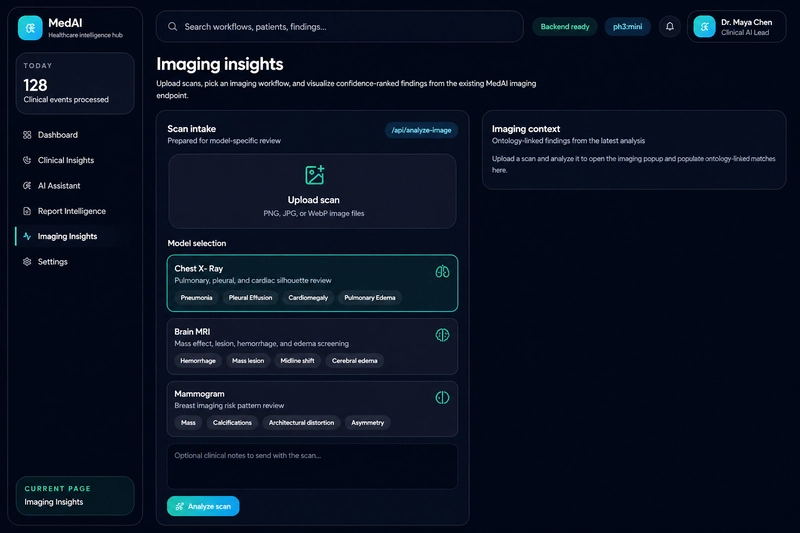Viewport: 800px width, 533px height.
Task: Click the search magnifier icon
Action: pos(172,27)
